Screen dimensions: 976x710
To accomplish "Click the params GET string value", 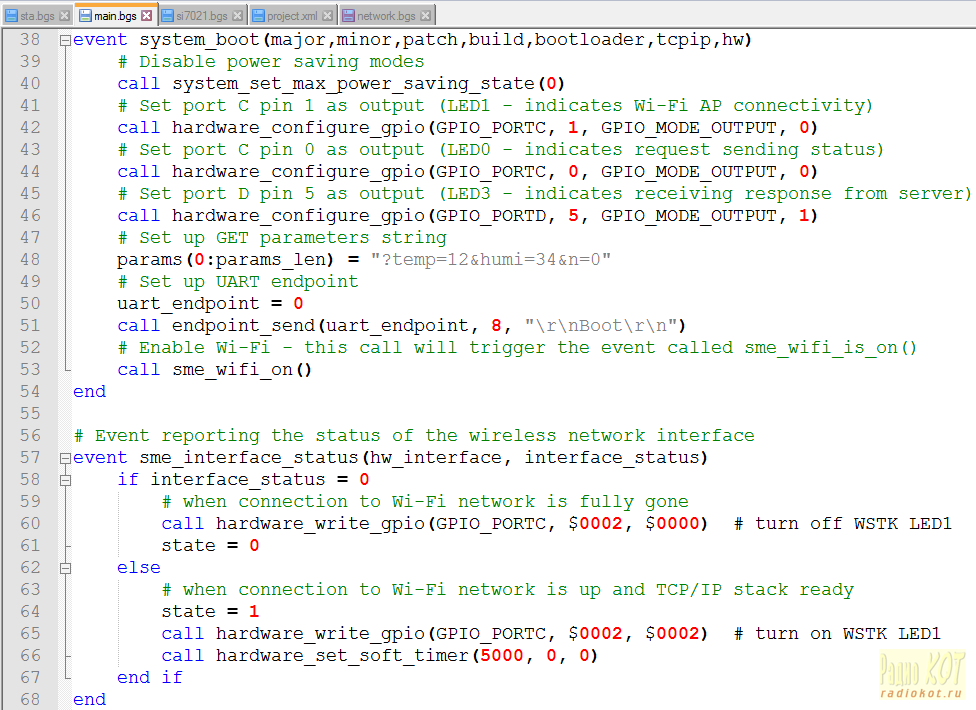I will click(x=490, y=260).
